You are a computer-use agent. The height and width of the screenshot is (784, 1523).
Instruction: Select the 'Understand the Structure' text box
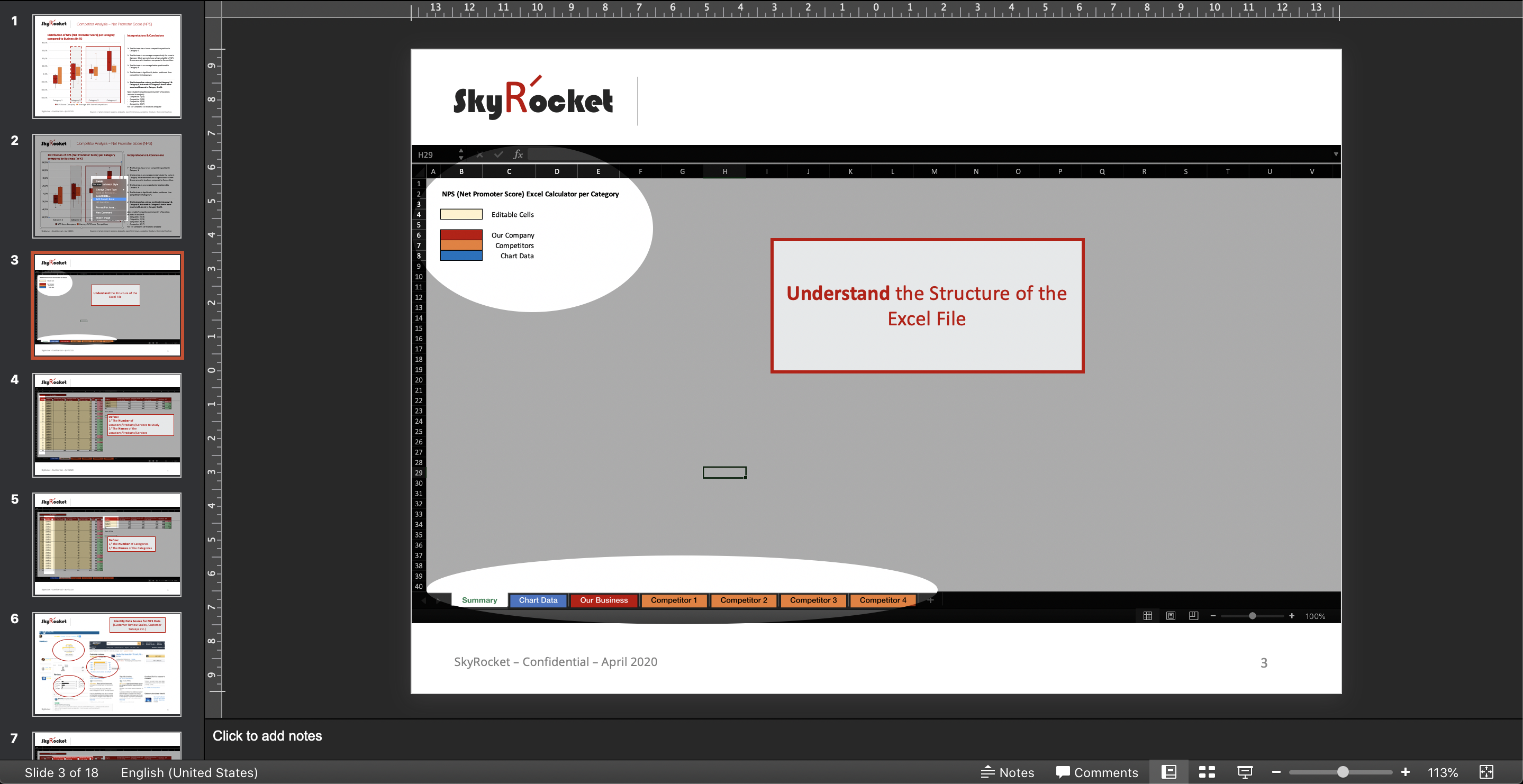[927, 306]
